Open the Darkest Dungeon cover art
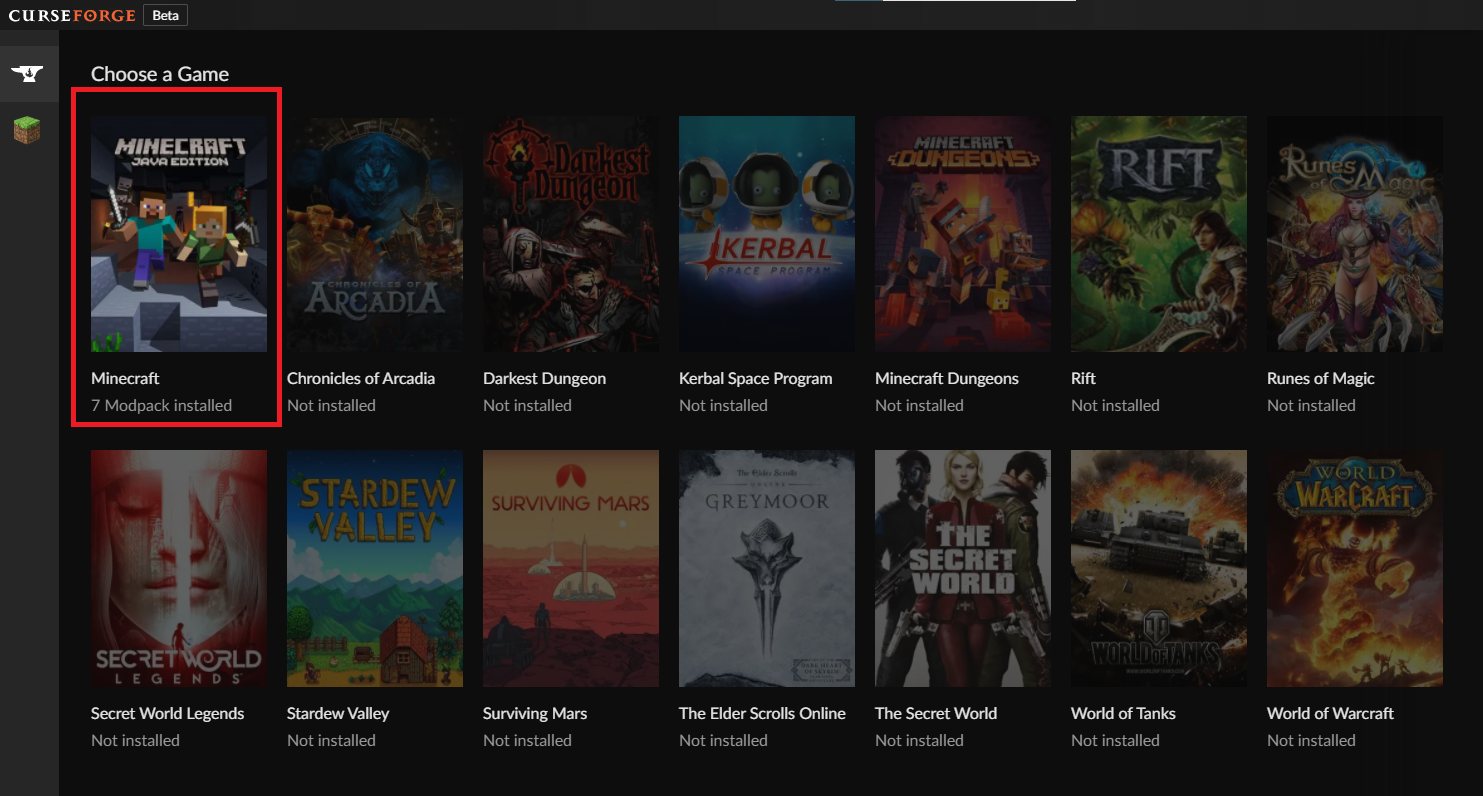 [571, 234]
